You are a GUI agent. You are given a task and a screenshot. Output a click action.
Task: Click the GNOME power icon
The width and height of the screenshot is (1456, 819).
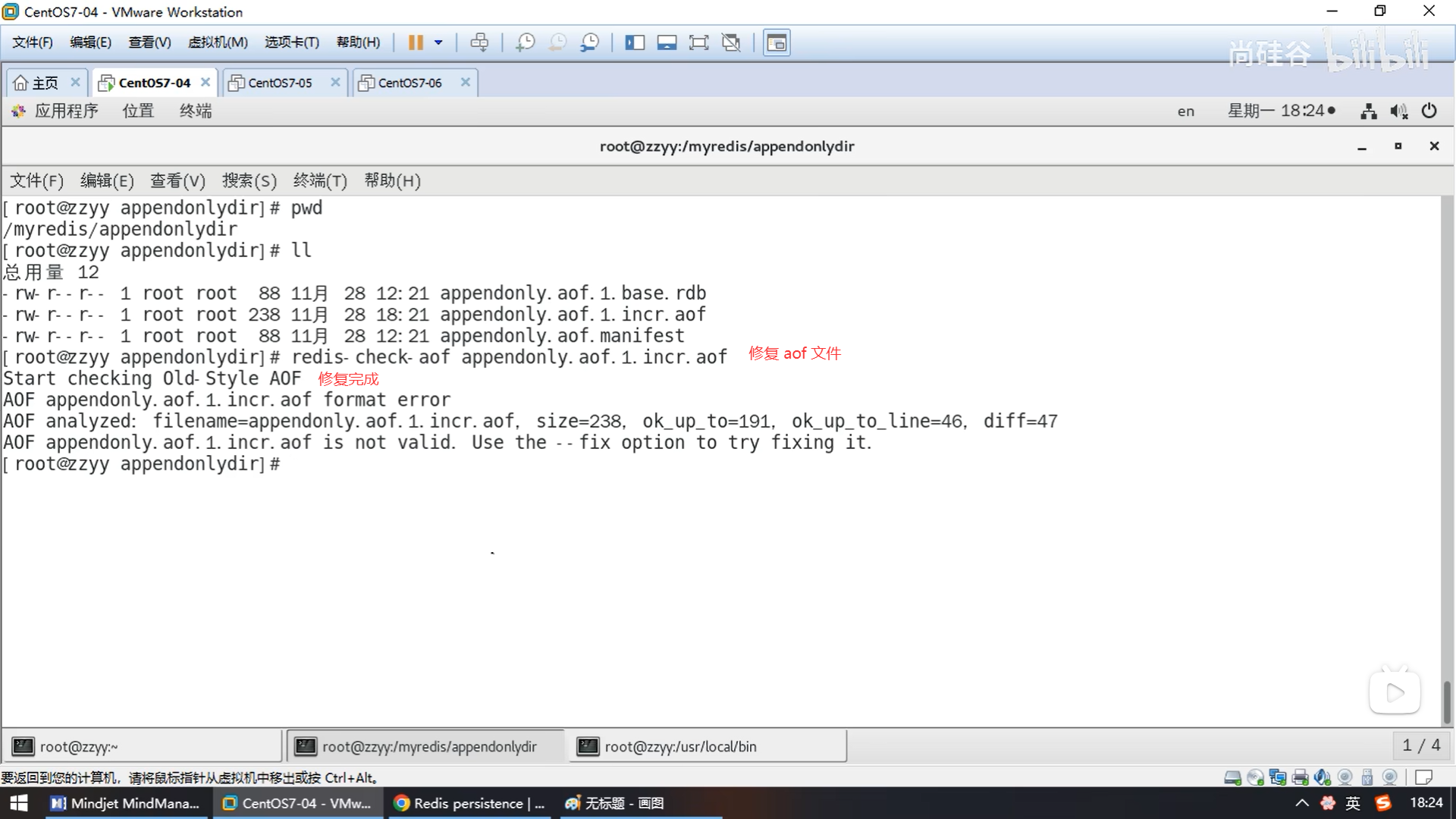tap(1429, 111)
